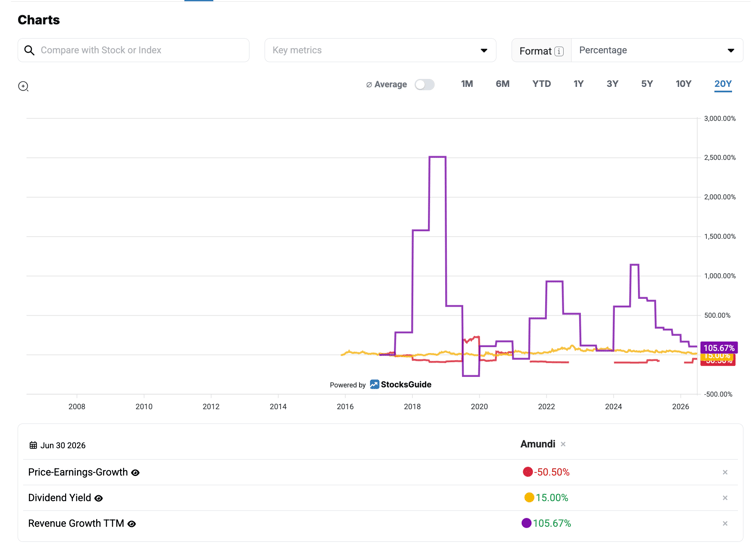The height and width of the screenshot is (549, 756).
Task: Remove the Dividend Yield row
Action: [x=725, y=498]
